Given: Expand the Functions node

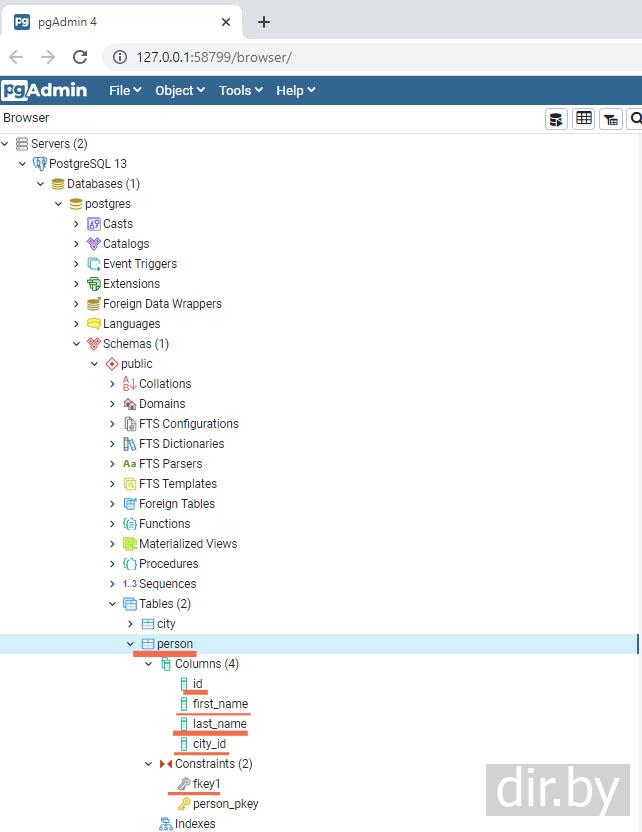Looking at the screenshot, I should pyautogui.click(x=112, y=524).
